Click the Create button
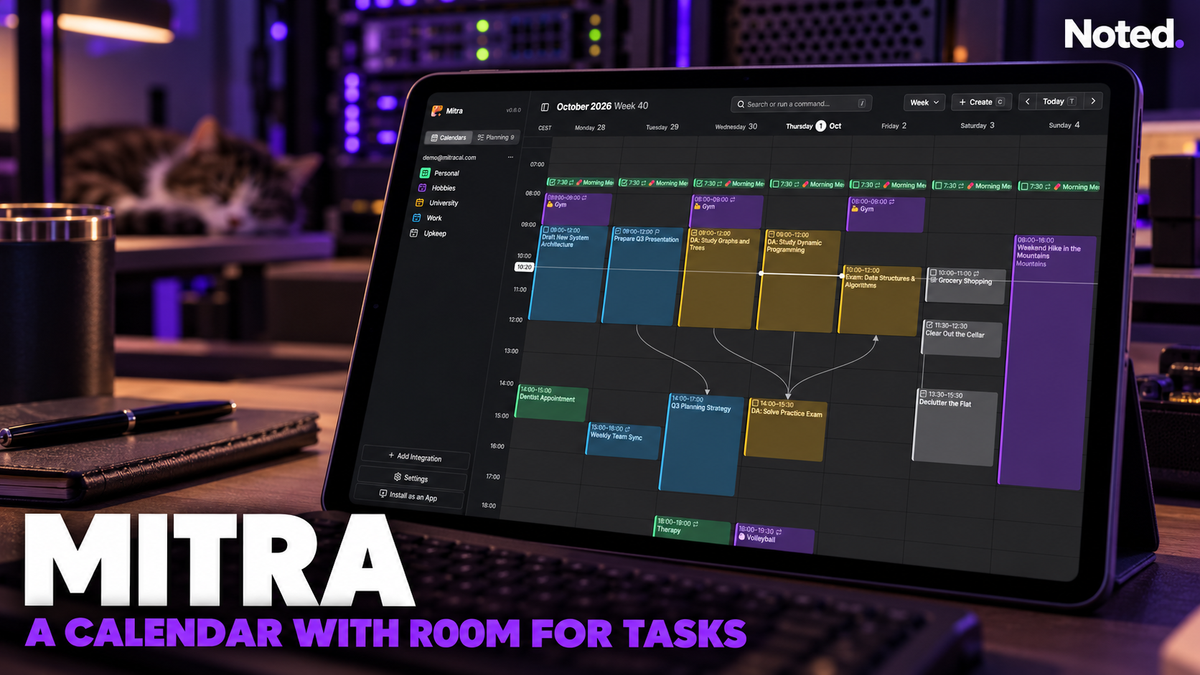 [981, 102]
